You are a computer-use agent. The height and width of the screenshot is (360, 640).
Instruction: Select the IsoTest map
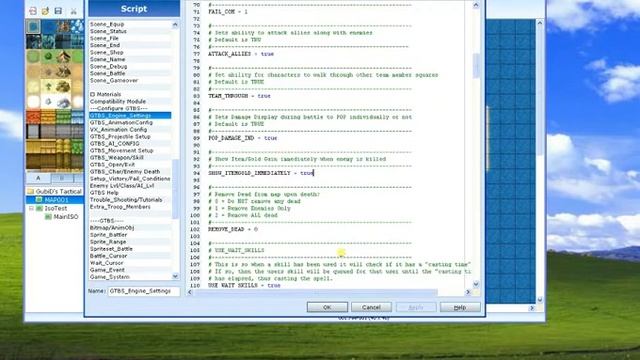click(56, 208)
